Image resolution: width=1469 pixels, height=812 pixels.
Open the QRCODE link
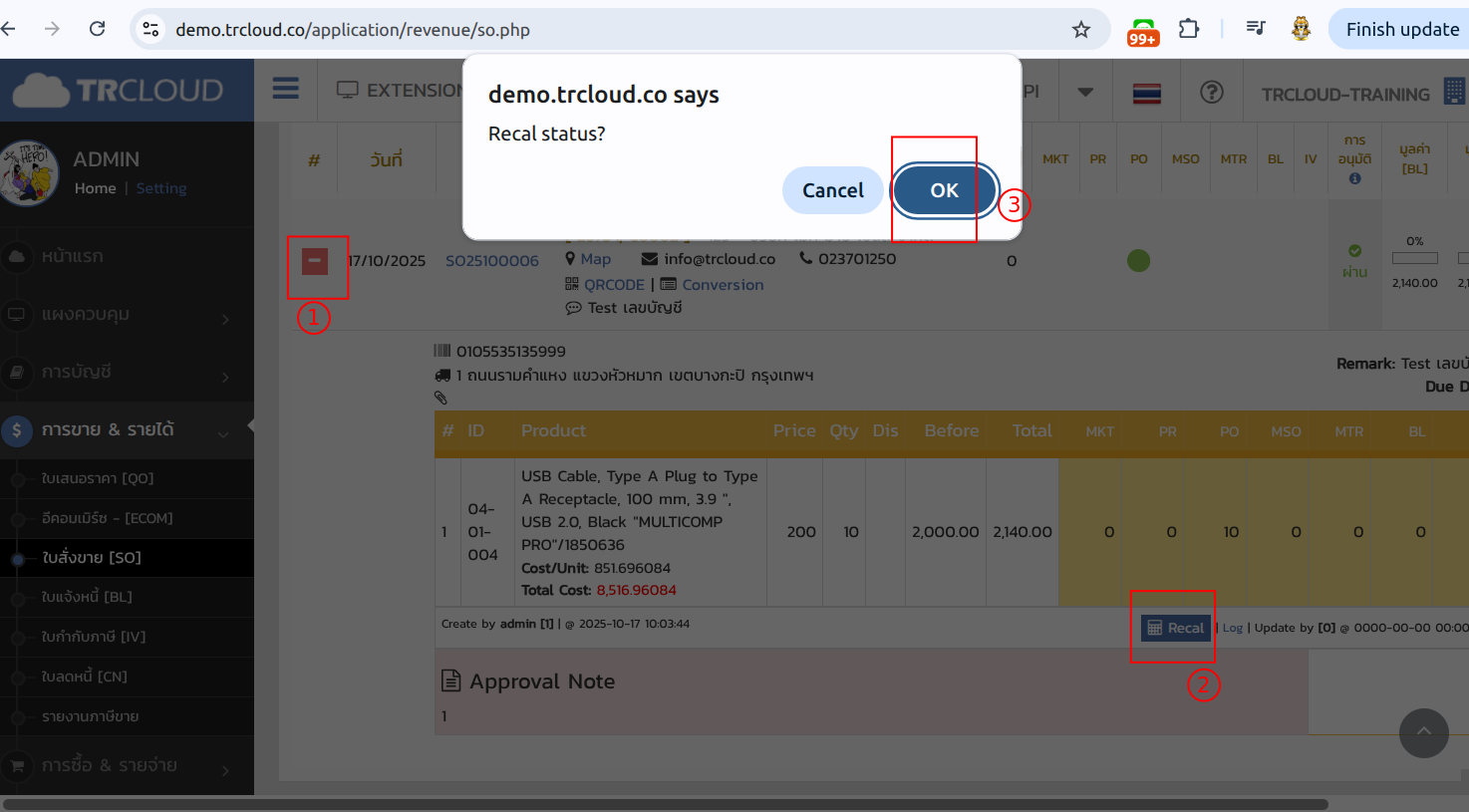(x=613, y=285)
